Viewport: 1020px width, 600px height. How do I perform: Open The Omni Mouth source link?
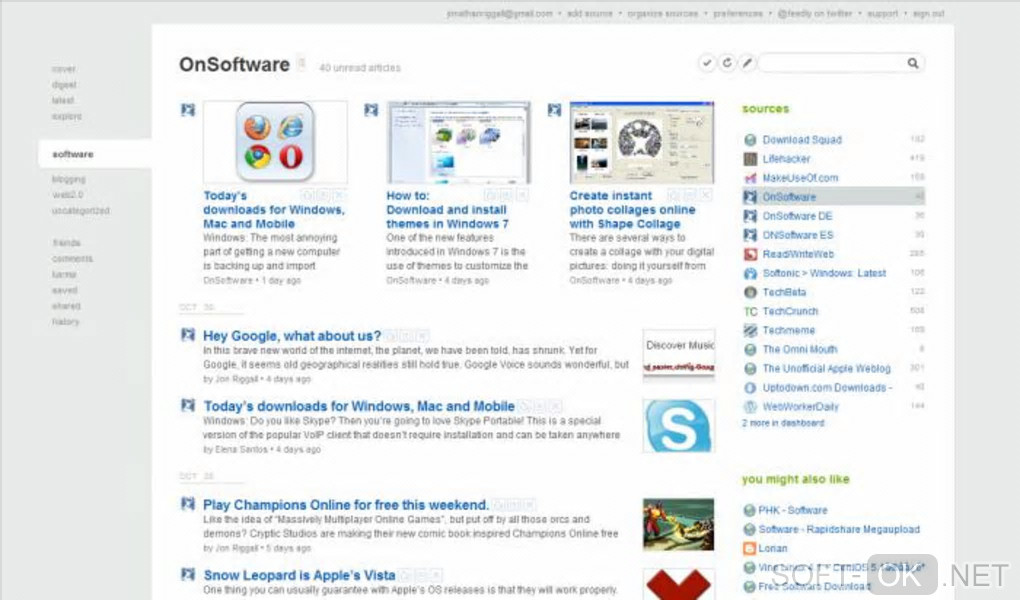click(x=799, y=349)
